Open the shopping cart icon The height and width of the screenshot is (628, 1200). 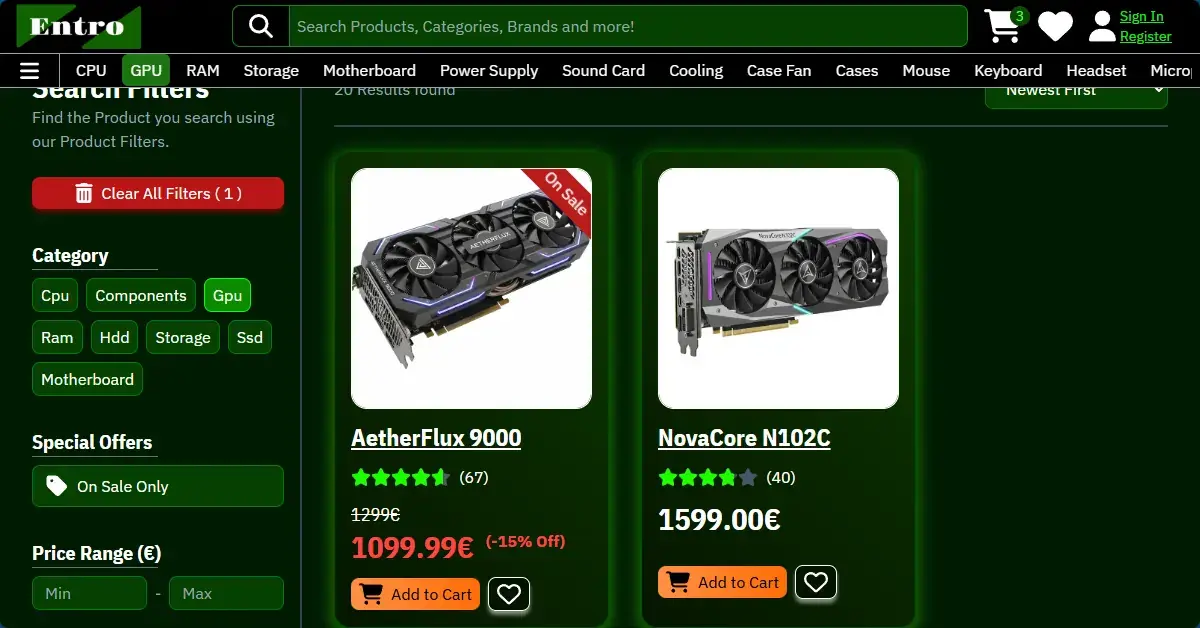[x=1003, y=27]
